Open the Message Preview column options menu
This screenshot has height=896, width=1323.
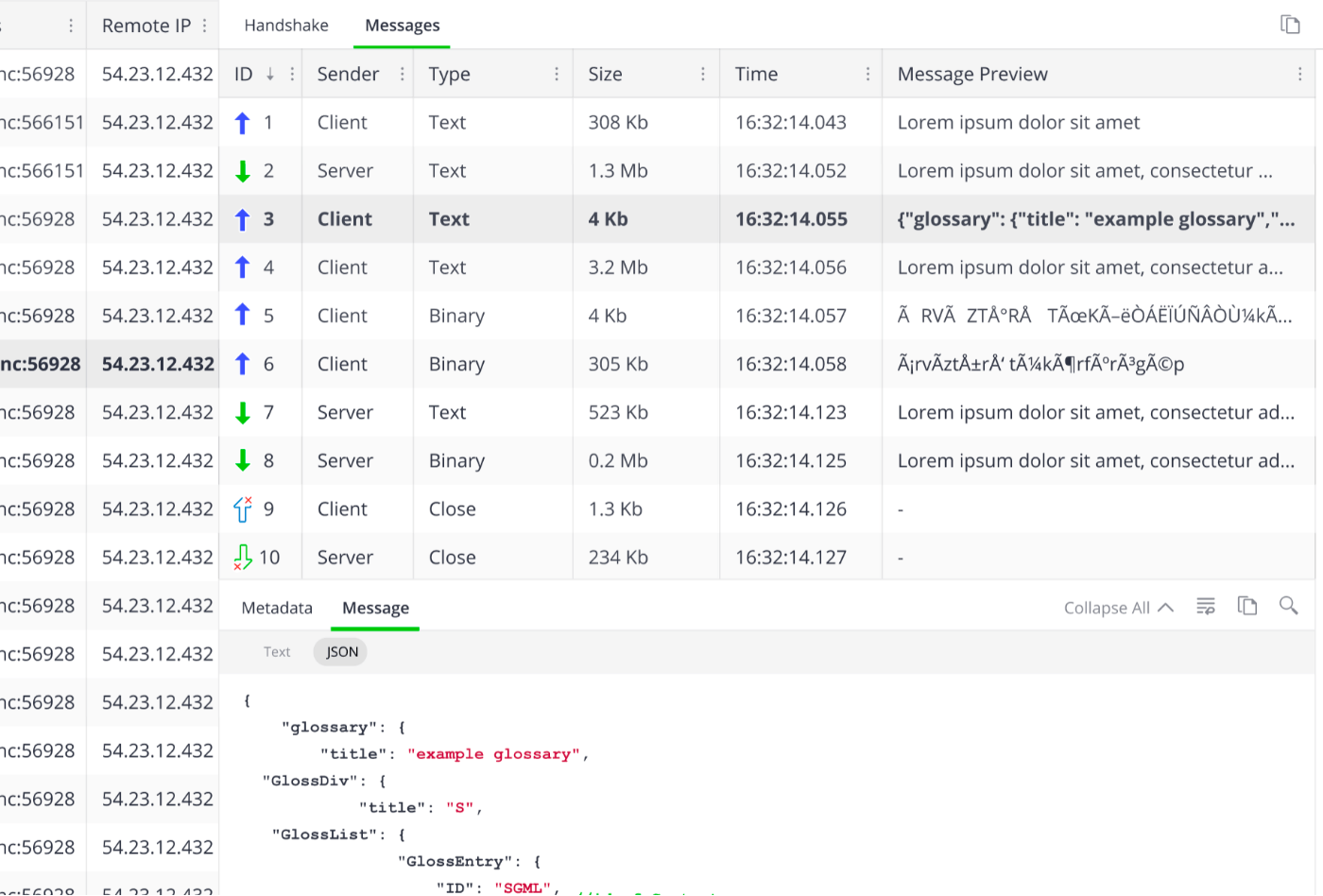(x=1300, y=74)
